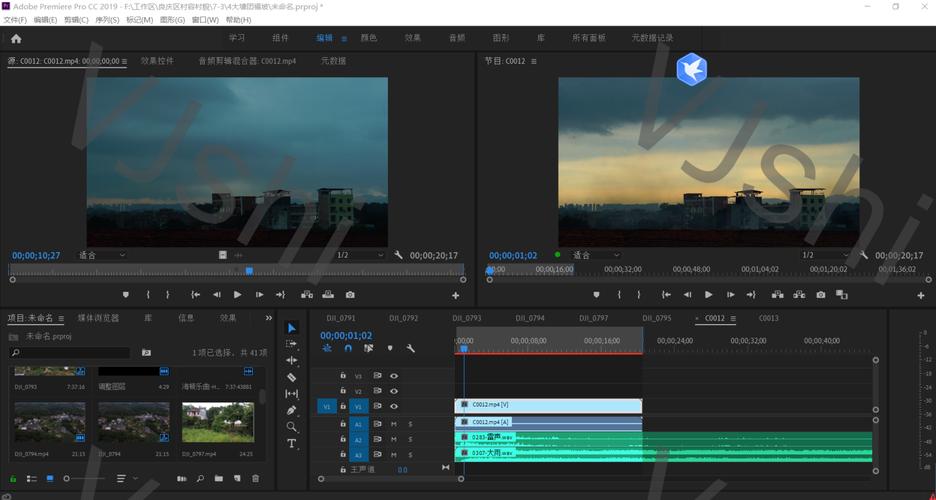
Task: Toggle V3 track output eye
Action: click(x=394, y=376)
